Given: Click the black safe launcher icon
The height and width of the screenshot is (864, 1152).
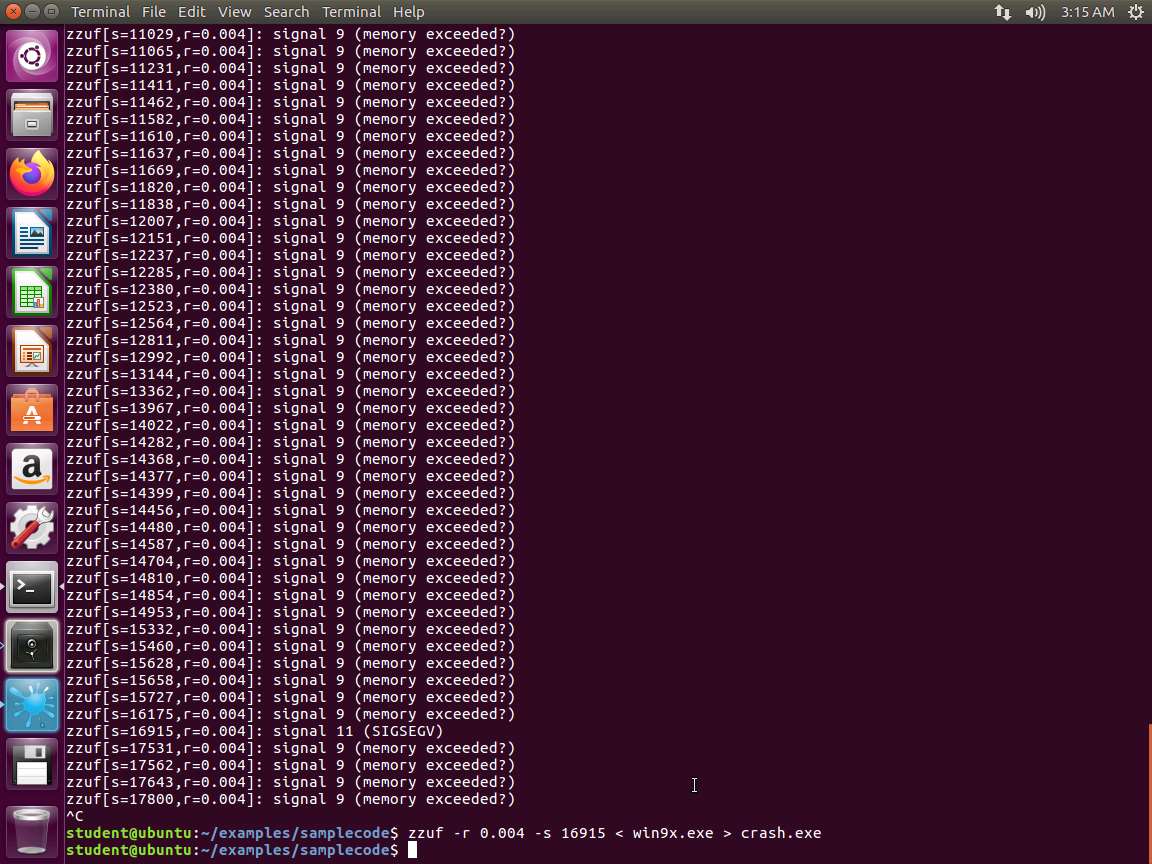Looking at the screenshot, I should [32, 647].
